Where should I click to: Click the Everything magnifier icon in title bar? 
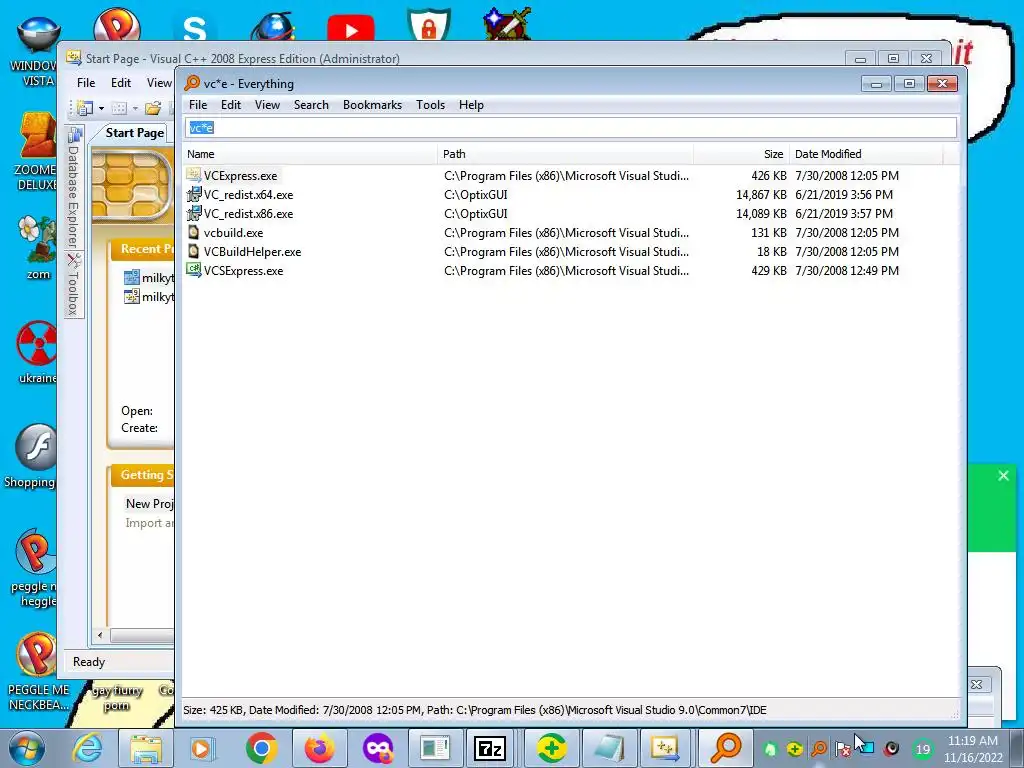click(191, 83)
